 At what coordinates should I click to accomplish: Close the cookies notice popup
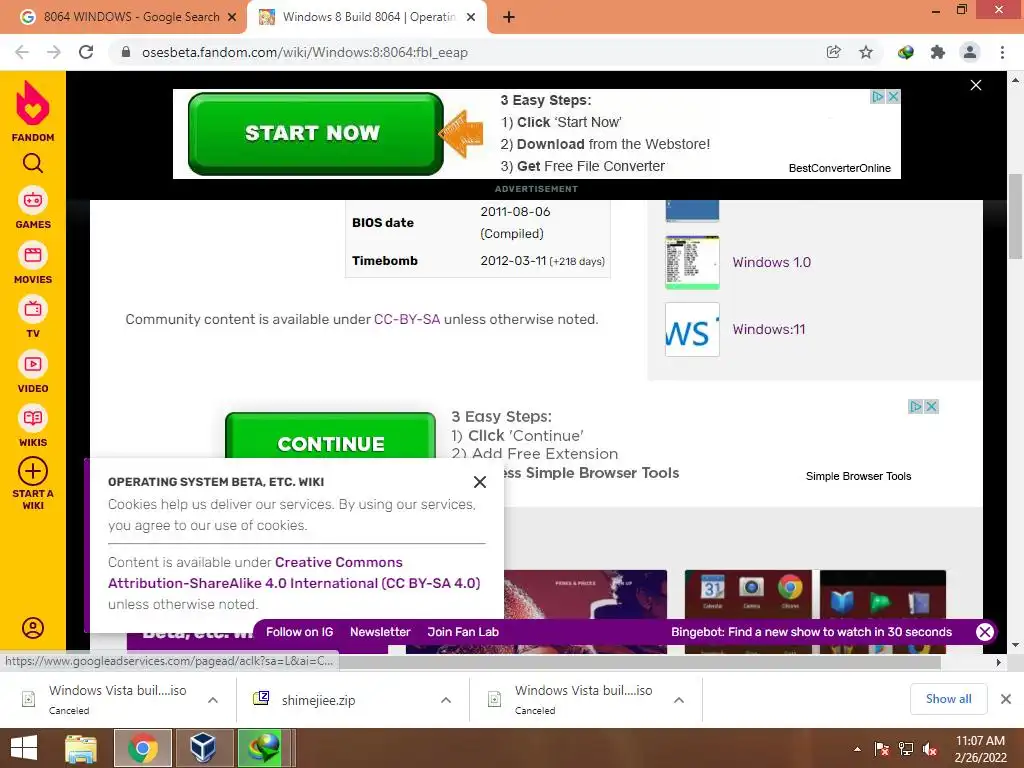pos(480,482)
